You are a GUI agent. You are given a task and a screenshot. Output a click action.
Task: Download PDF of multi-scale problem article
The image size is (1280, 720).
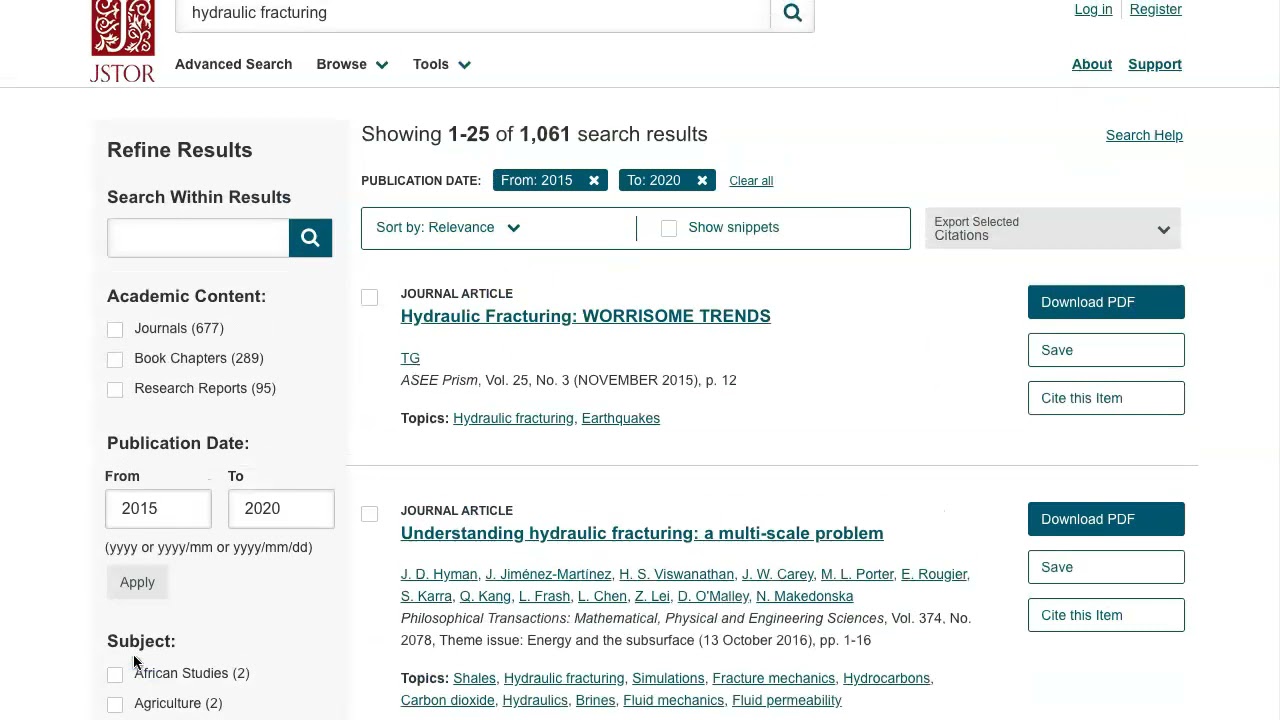pos(1106,519)
